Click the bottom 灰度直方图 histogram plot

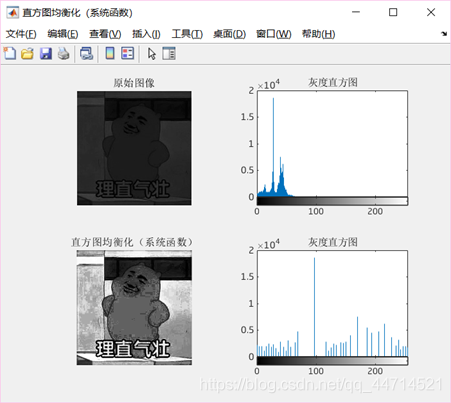332,303
